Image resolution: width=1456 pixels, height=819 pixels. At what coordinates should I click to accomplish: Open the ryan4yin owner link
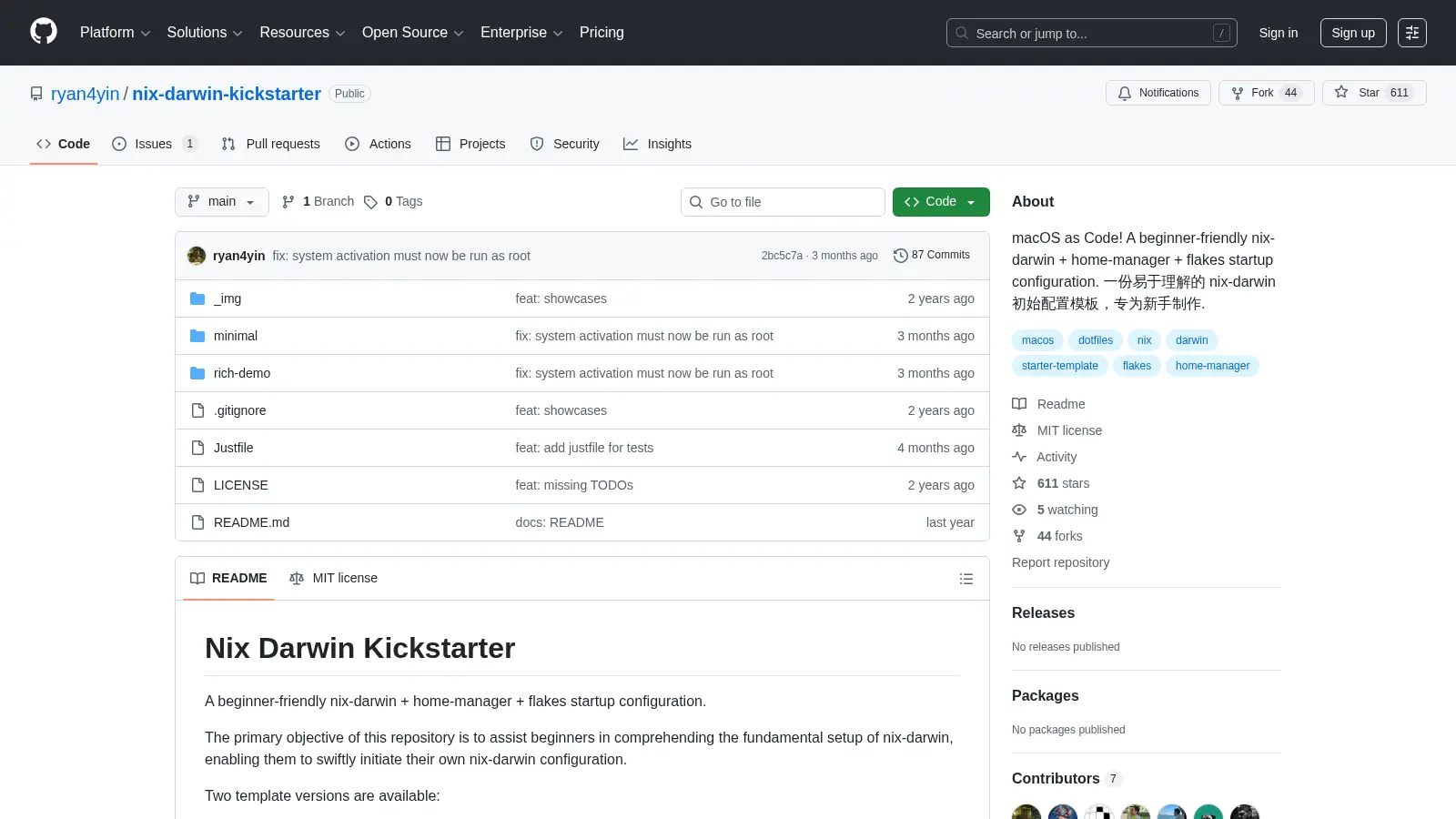86,94
